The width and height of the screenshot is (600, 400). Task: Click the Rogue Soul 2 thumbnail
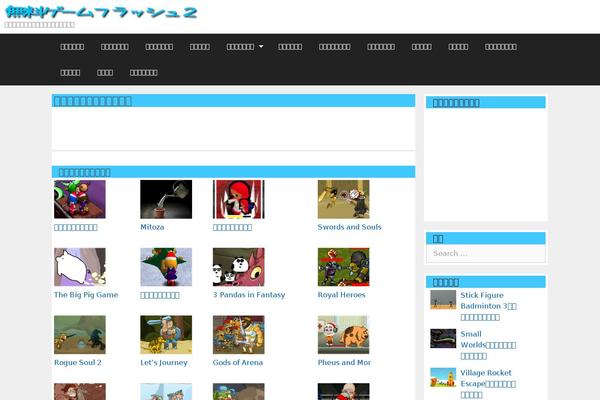(x=80, y=335)
